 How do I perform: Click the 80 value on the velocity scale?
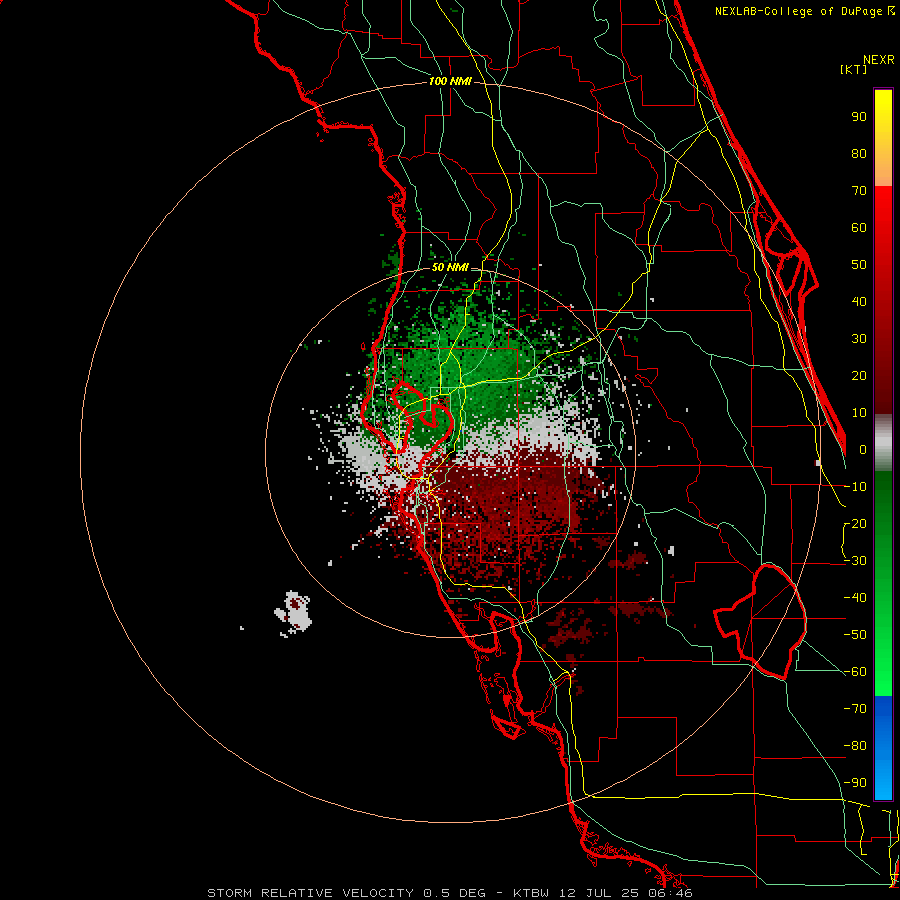[859, 153]
